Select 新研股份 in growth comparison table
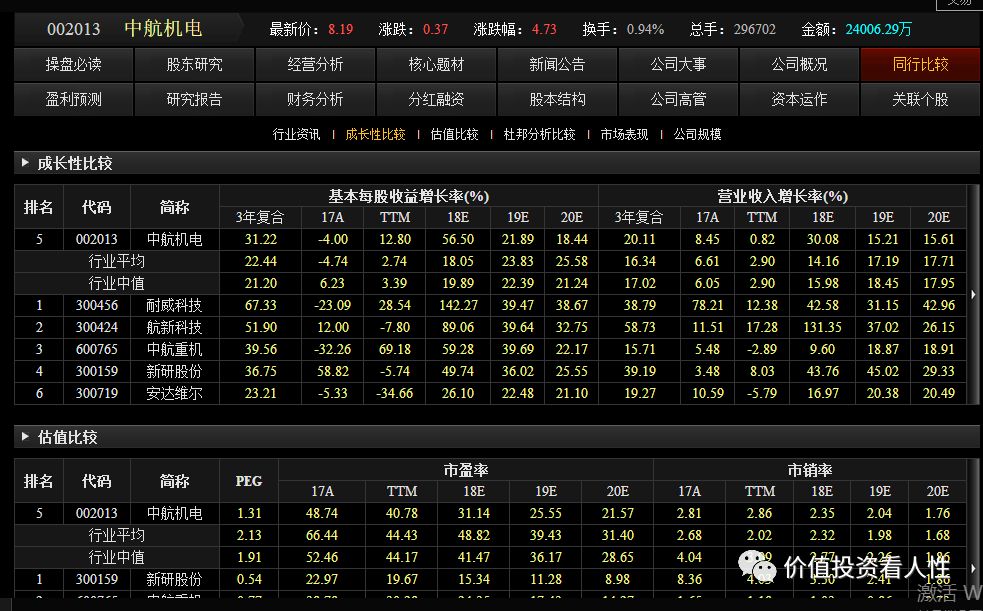 coord(174,371)
